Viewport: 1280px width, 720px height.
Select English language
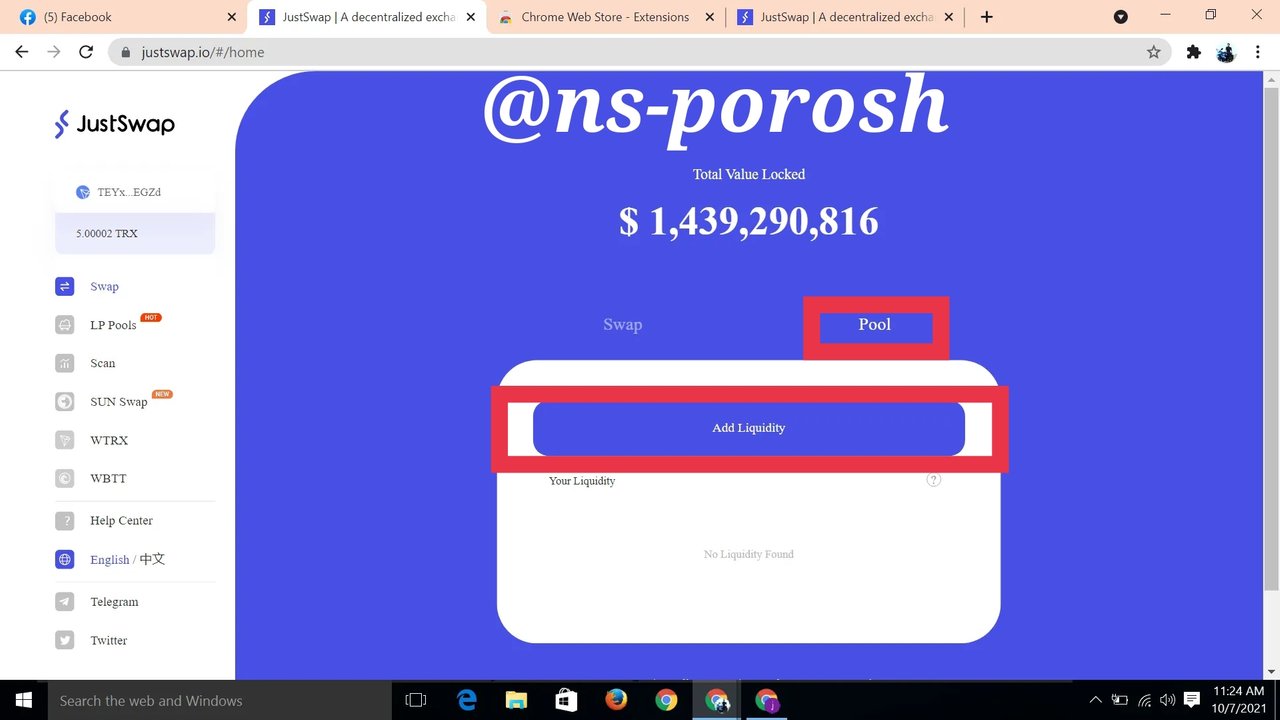click(110, 560)
